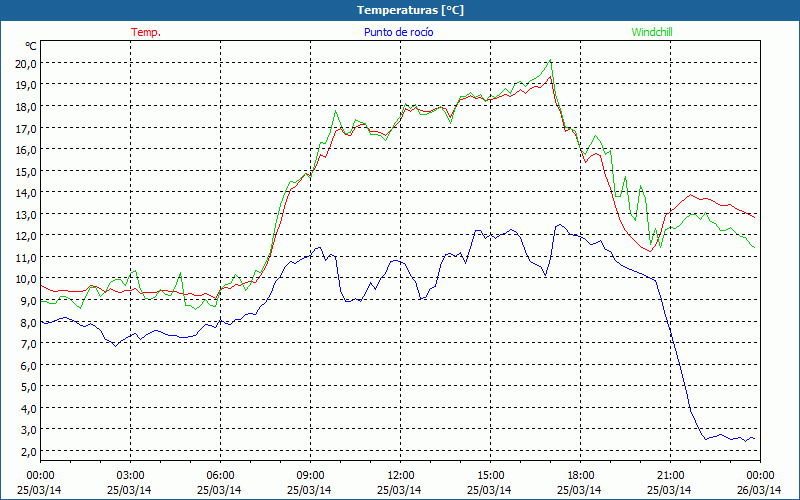
Task: Click the °C unit label on axis
Action: click(x=31, y=46)
